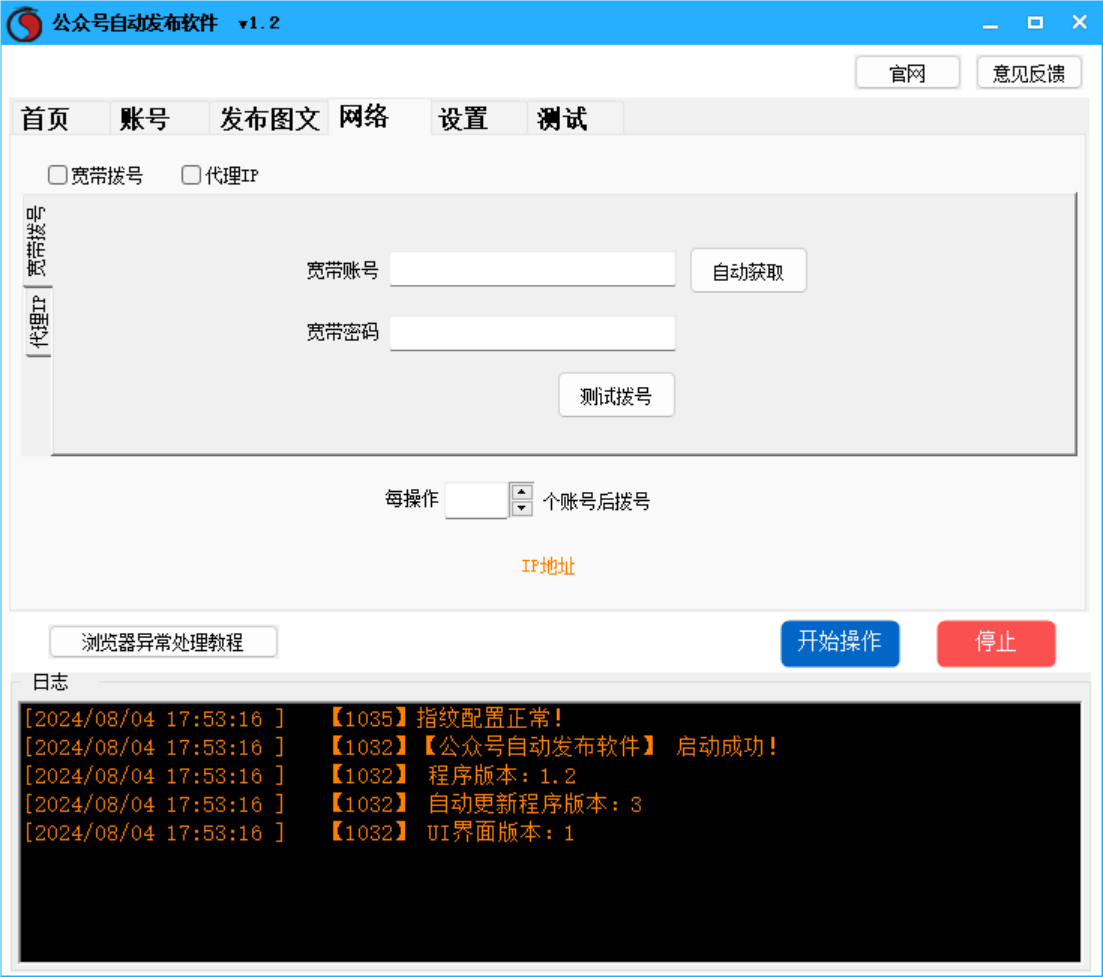Focus the 宽带账号 input field
The height and width of the screenshot is (977, 1103).
[533, 269]
